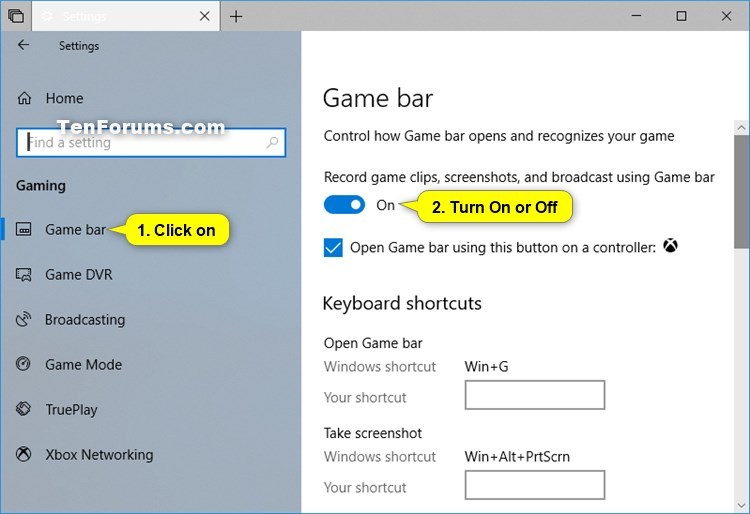Open TruePlay settings
This screenshot has height=514, width=750.
(71, 410)
